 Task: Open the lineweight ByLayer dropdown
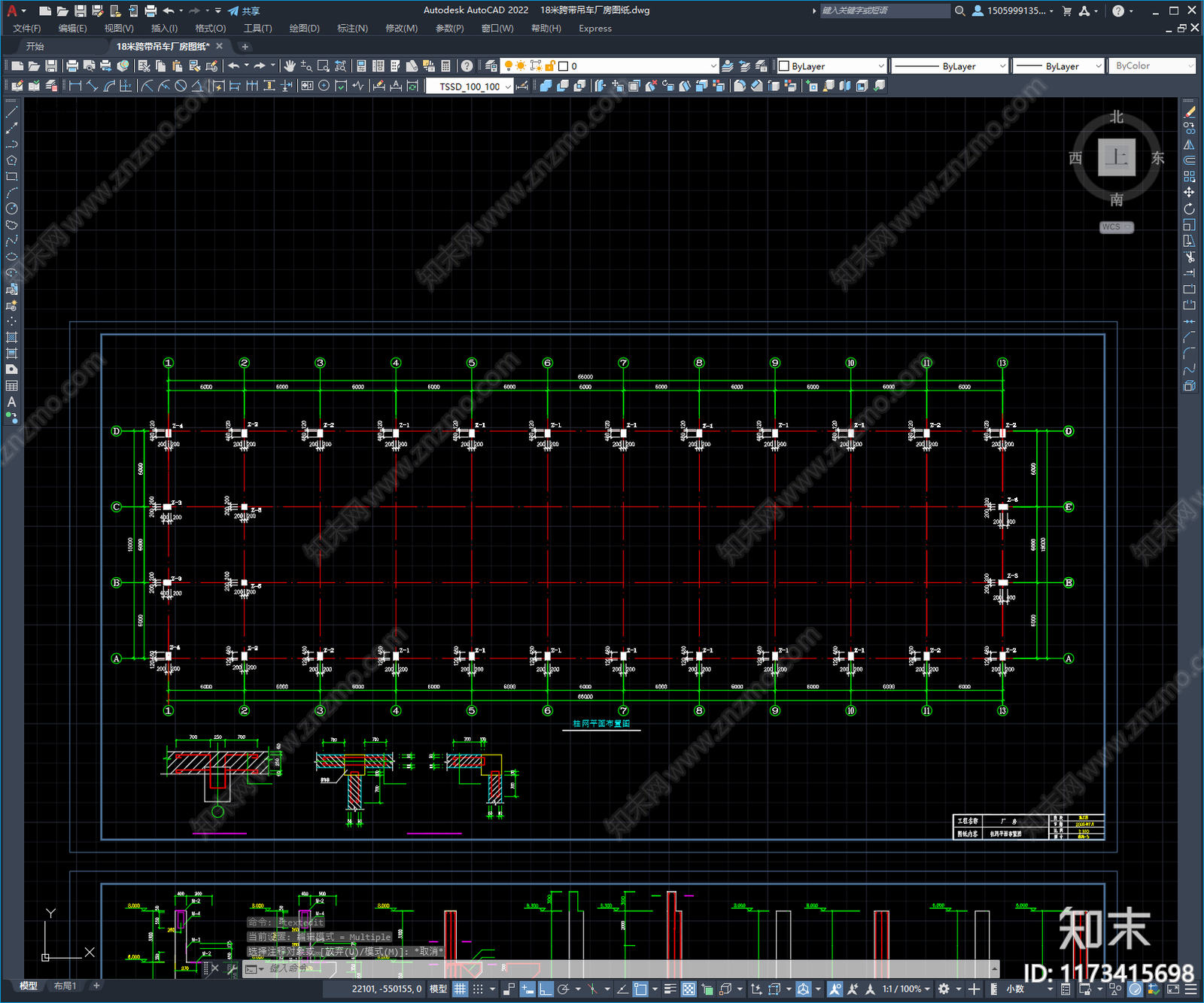[1058, 66]
